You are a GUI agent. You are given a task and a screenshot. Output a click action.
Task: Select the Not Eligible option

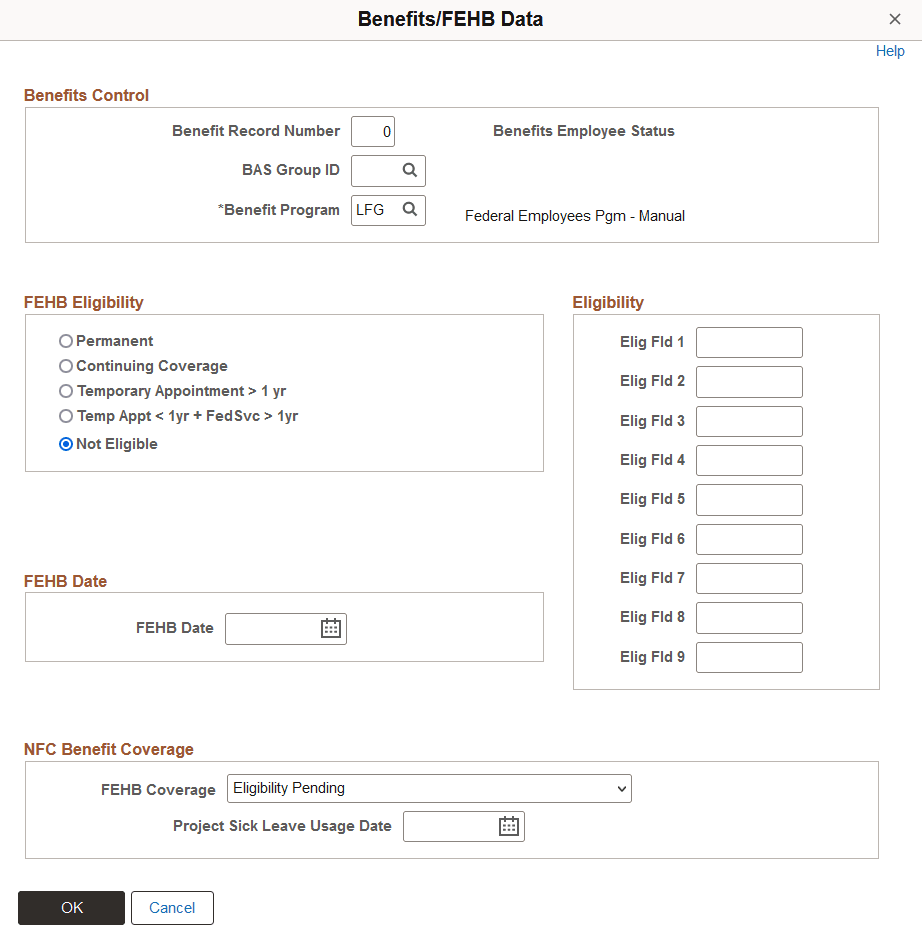pos(65,443)
